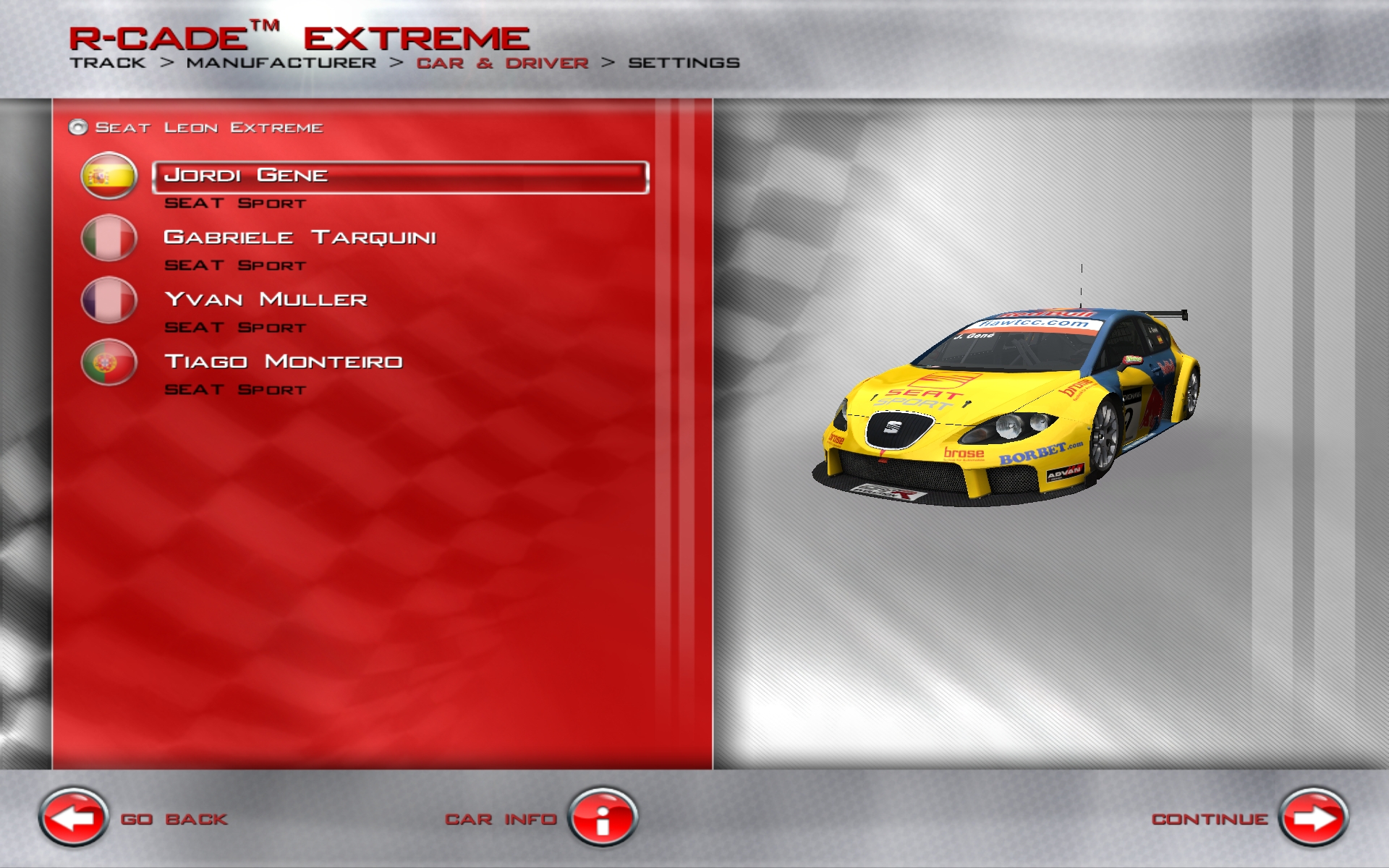Toggle the Seat Leon Extreme radio button
Viewport: 1389px width, 868px height.
pyautogui.click(x=77, y=128)
